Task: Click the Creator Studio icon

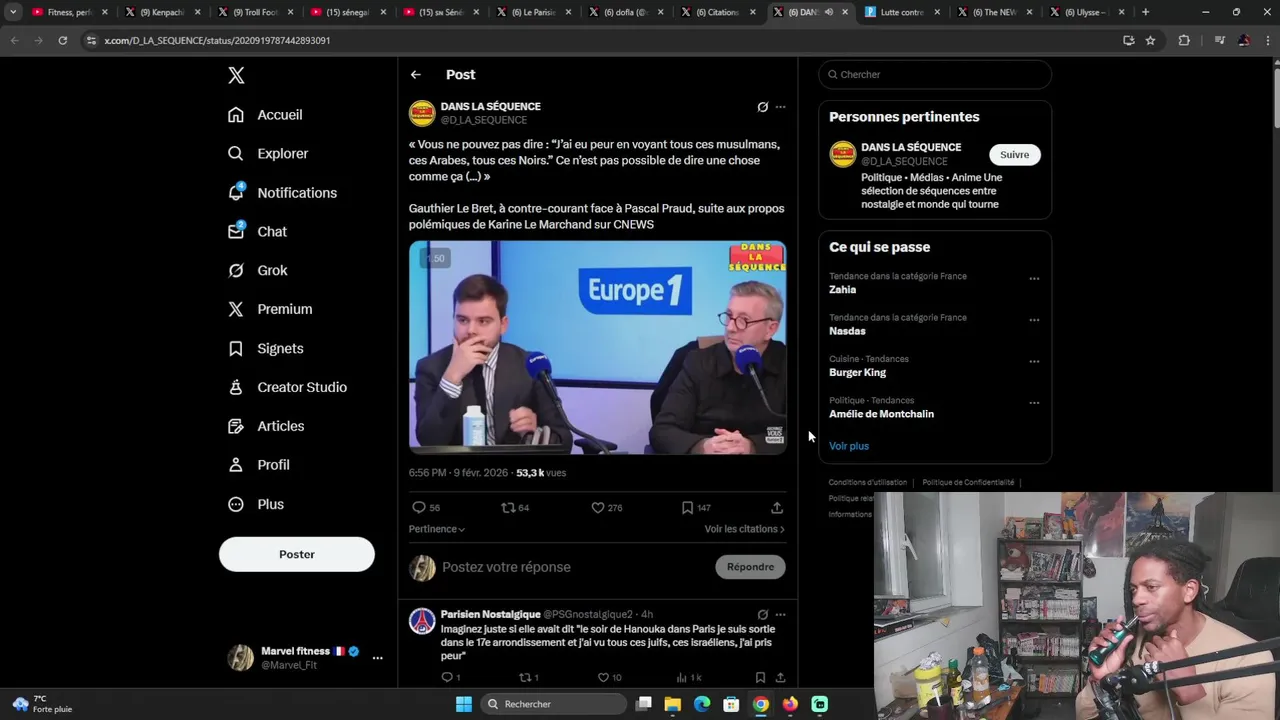Action: click(x=236, y=387)
